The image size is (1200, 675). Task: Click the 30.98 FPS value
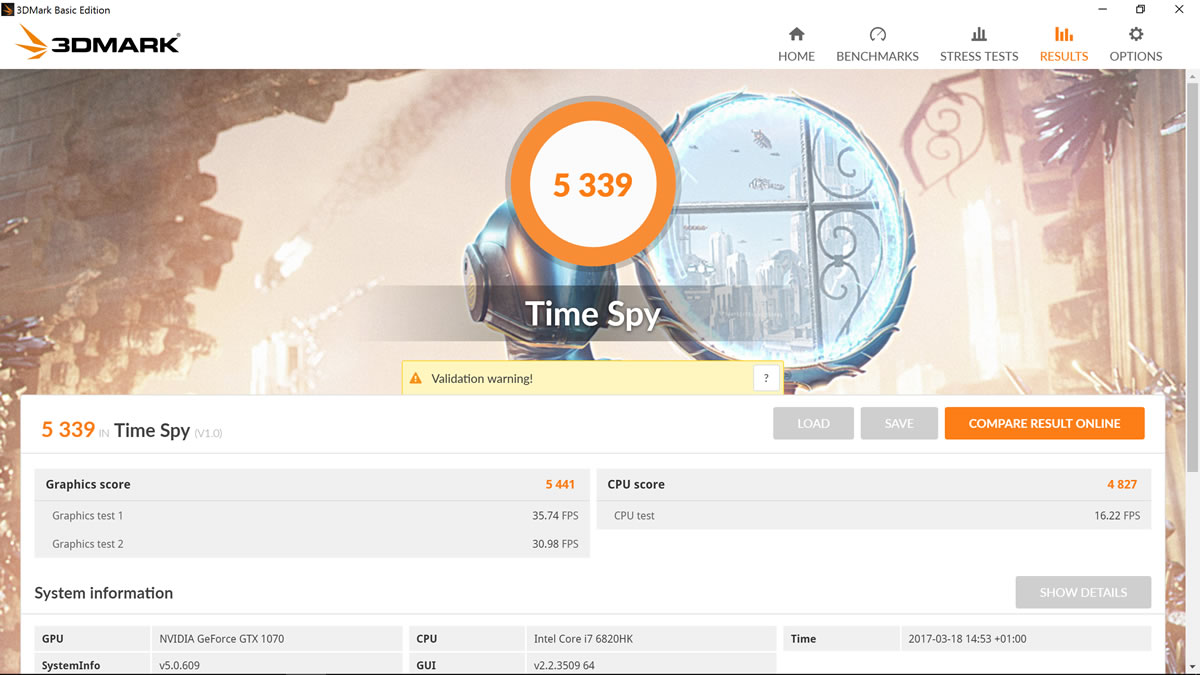tap(554, 544)
